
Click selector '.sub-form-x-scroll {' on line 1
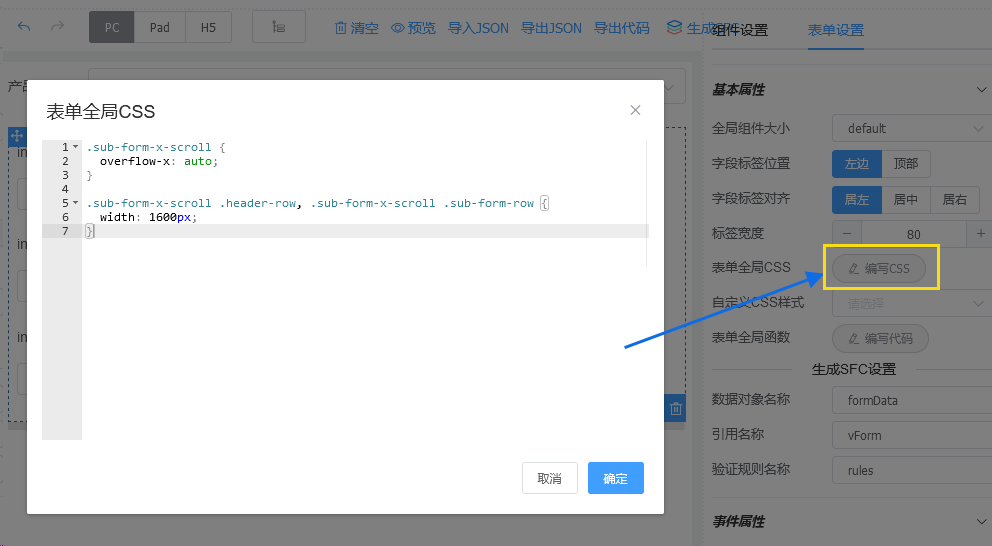pyautogui.click(x=156, y=147)
